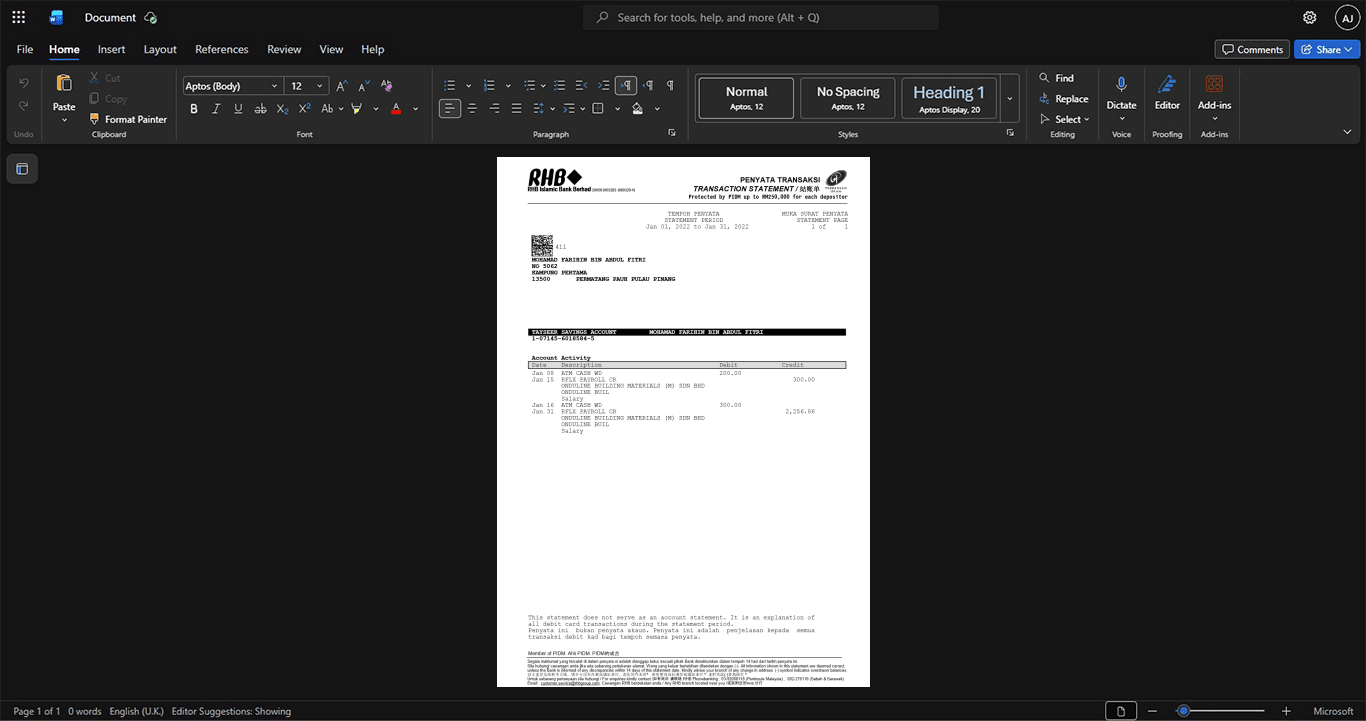
Task: Expand the highlight color dropdown
Action: click(376, 108)
